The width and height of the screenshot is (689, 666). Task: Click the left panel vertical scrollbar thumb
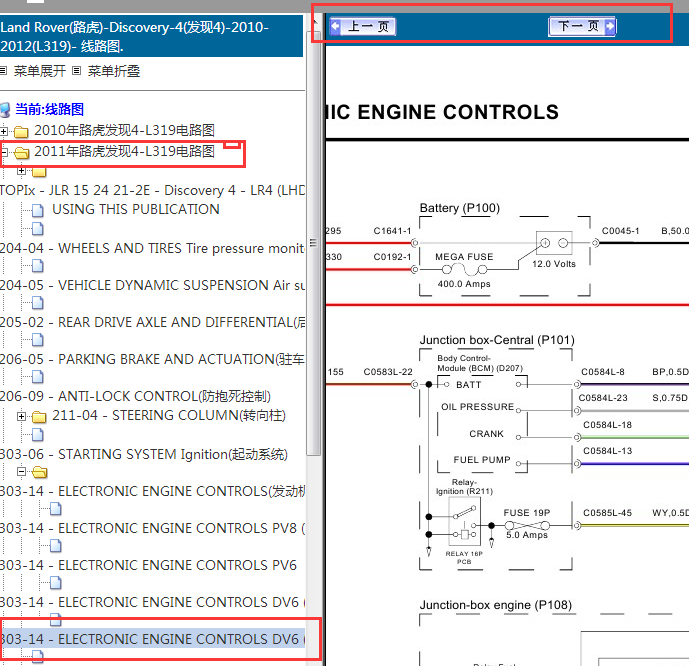pos(313,244)
